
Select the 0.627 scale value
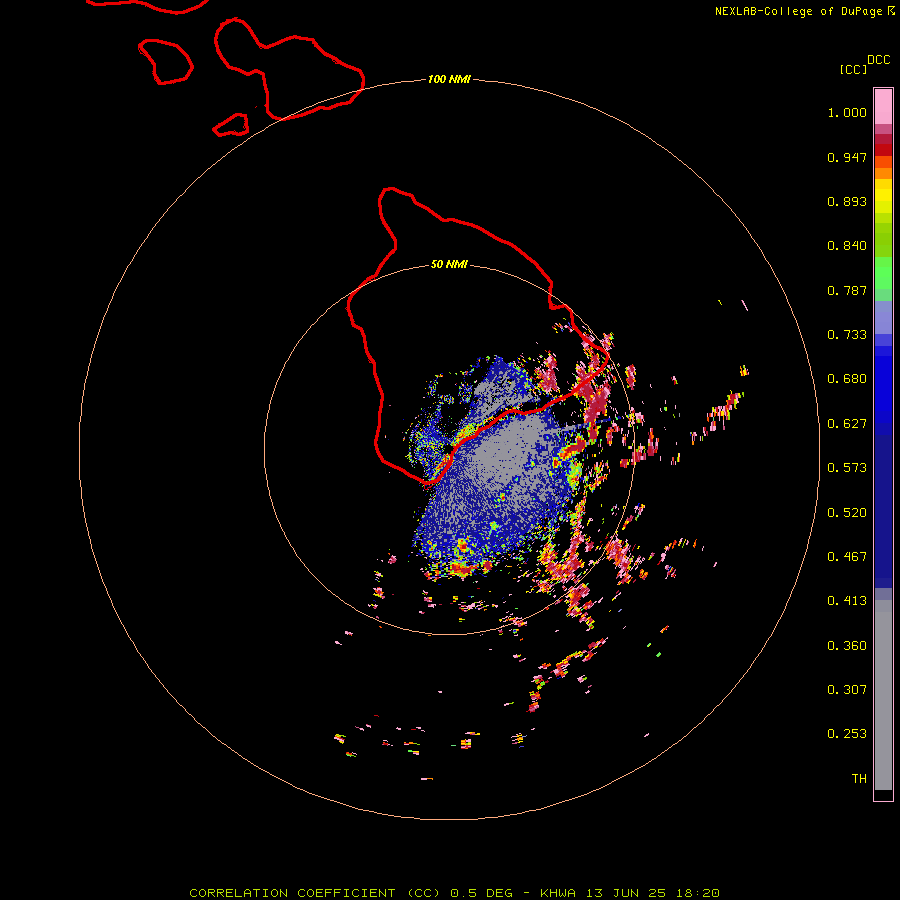coord(847,424)
